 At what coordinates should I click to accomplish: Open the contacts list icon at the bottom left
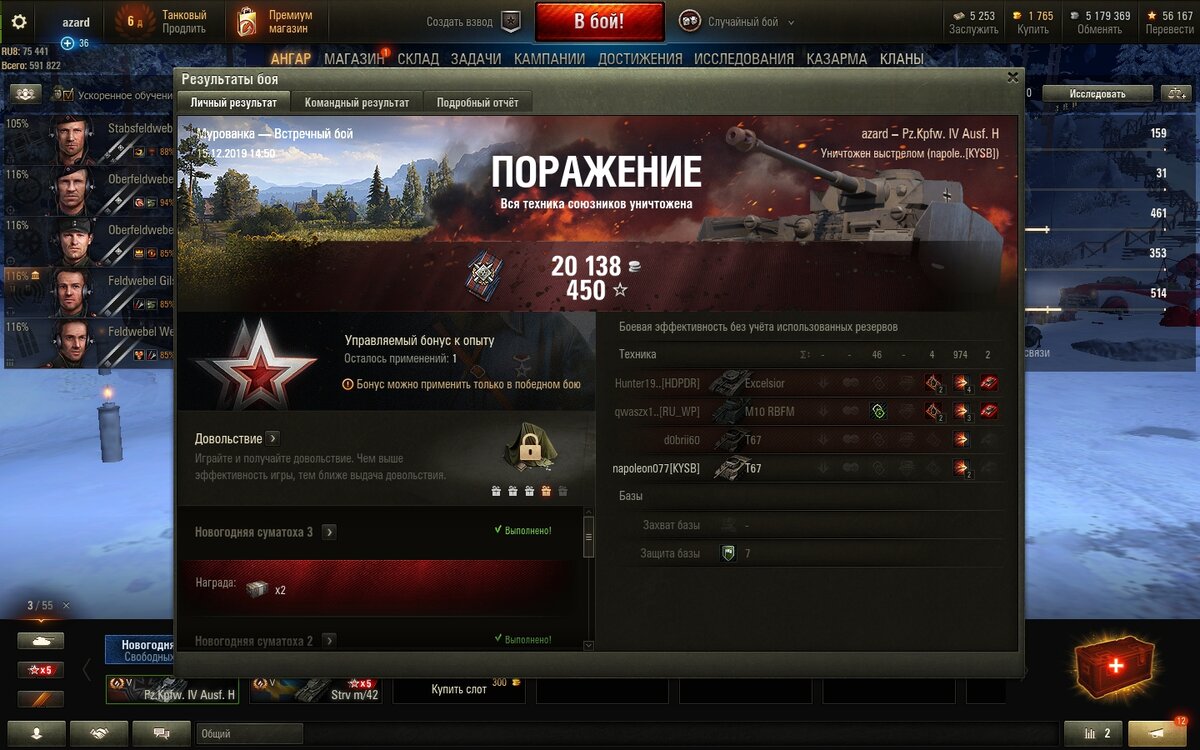click(37, 733)
